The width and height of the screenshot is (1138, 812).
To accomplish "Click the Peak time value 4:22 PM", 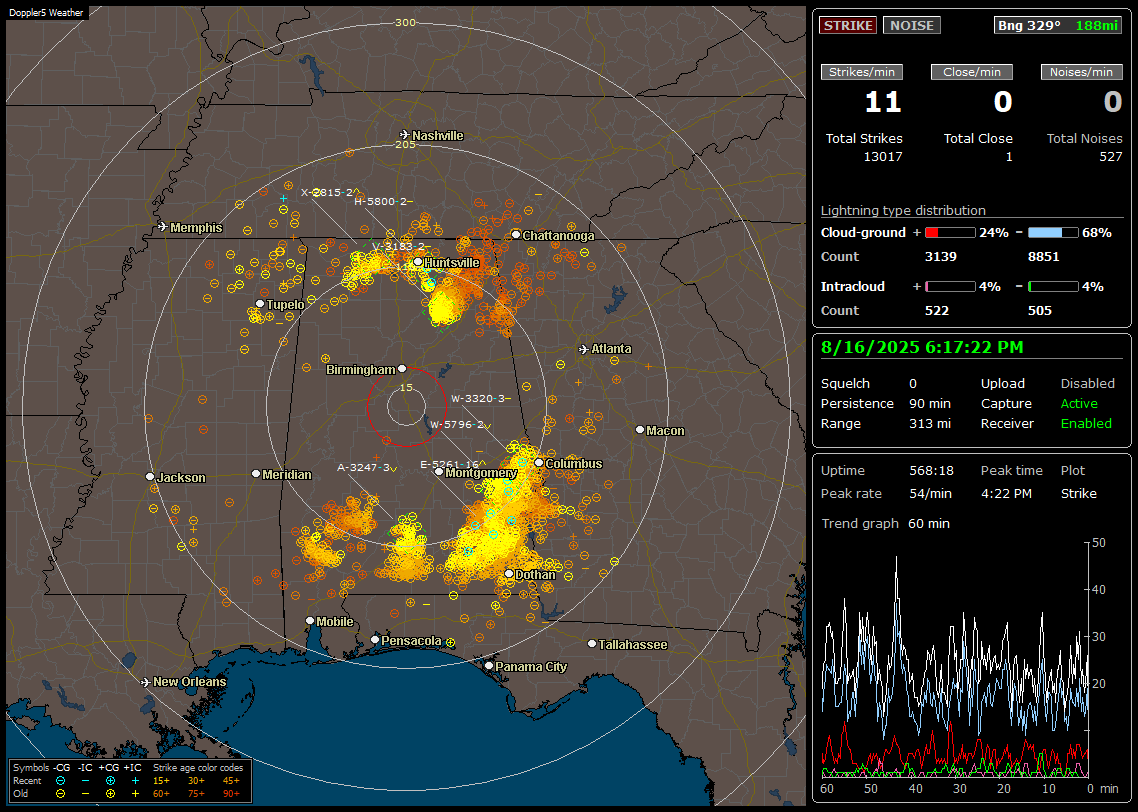I will coord(1006,493).
